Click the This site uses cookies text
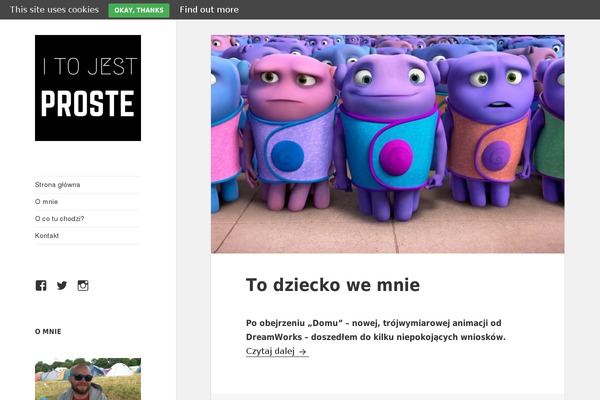The height and width of the screenshot is (400, 600). [54, 10]
